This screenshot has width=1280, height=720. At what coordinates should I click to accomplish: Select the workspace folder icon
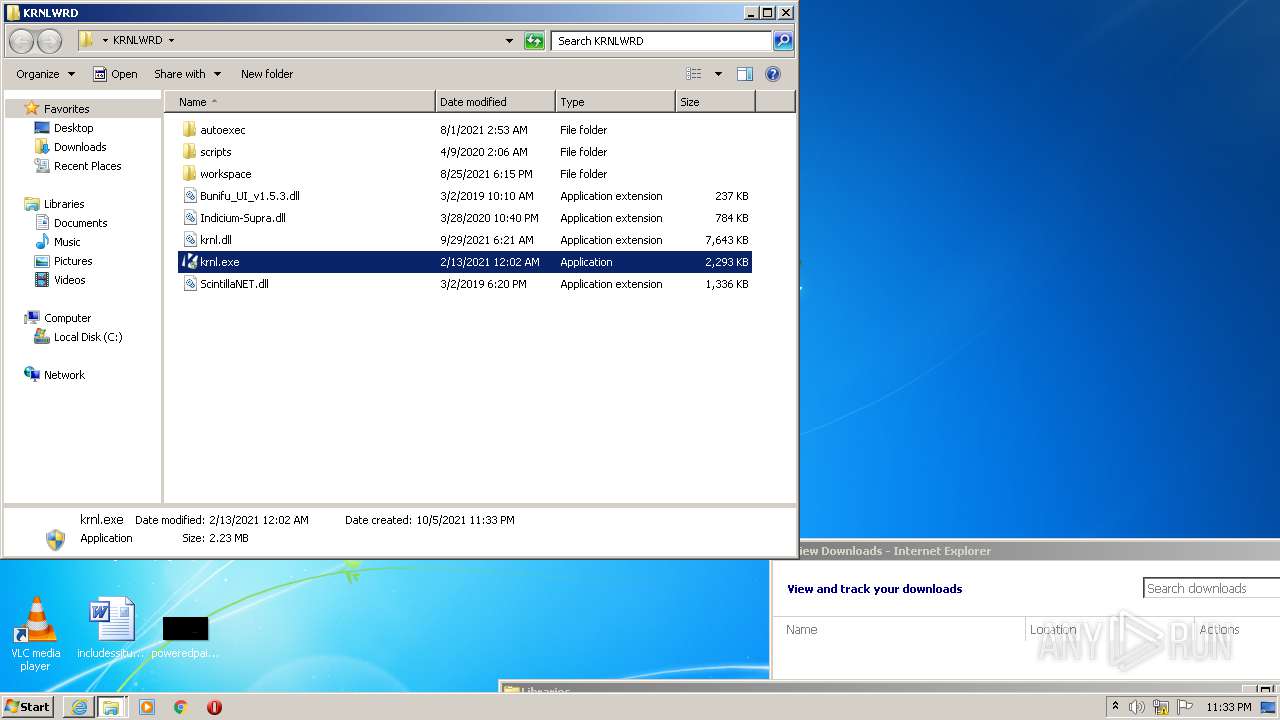click(x=190, y=174)
